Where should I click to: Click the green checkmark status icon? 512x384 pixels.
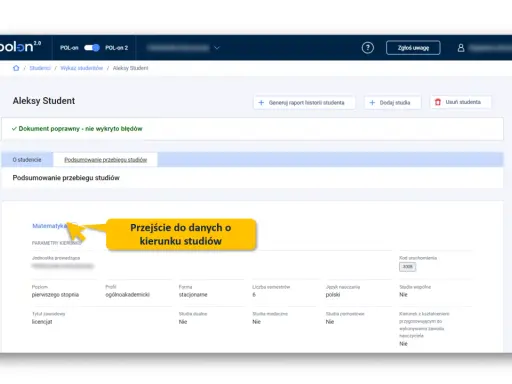[14, 129]
